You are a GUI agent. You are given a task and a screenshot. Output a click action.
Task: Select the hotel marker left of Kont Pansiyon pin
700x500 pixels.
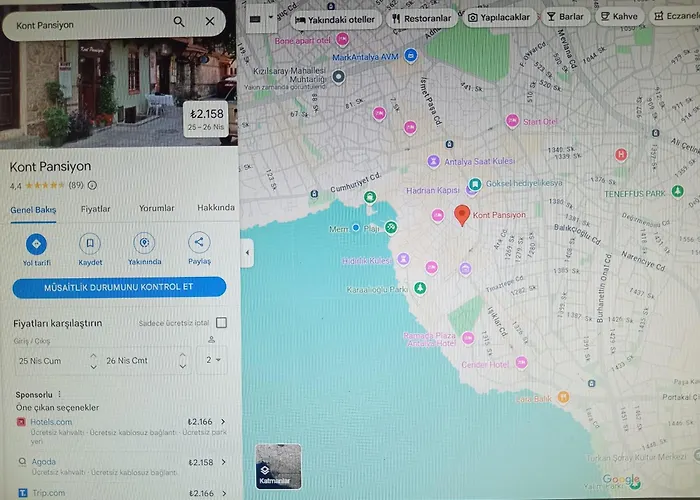[x=438, y=216]
